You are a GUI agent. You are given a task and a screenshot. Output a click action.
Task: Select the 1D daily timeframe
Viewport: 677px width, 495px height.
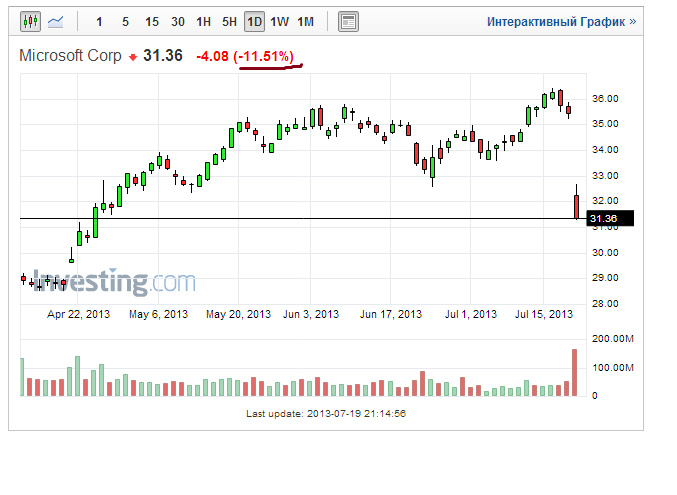(254, 22)
